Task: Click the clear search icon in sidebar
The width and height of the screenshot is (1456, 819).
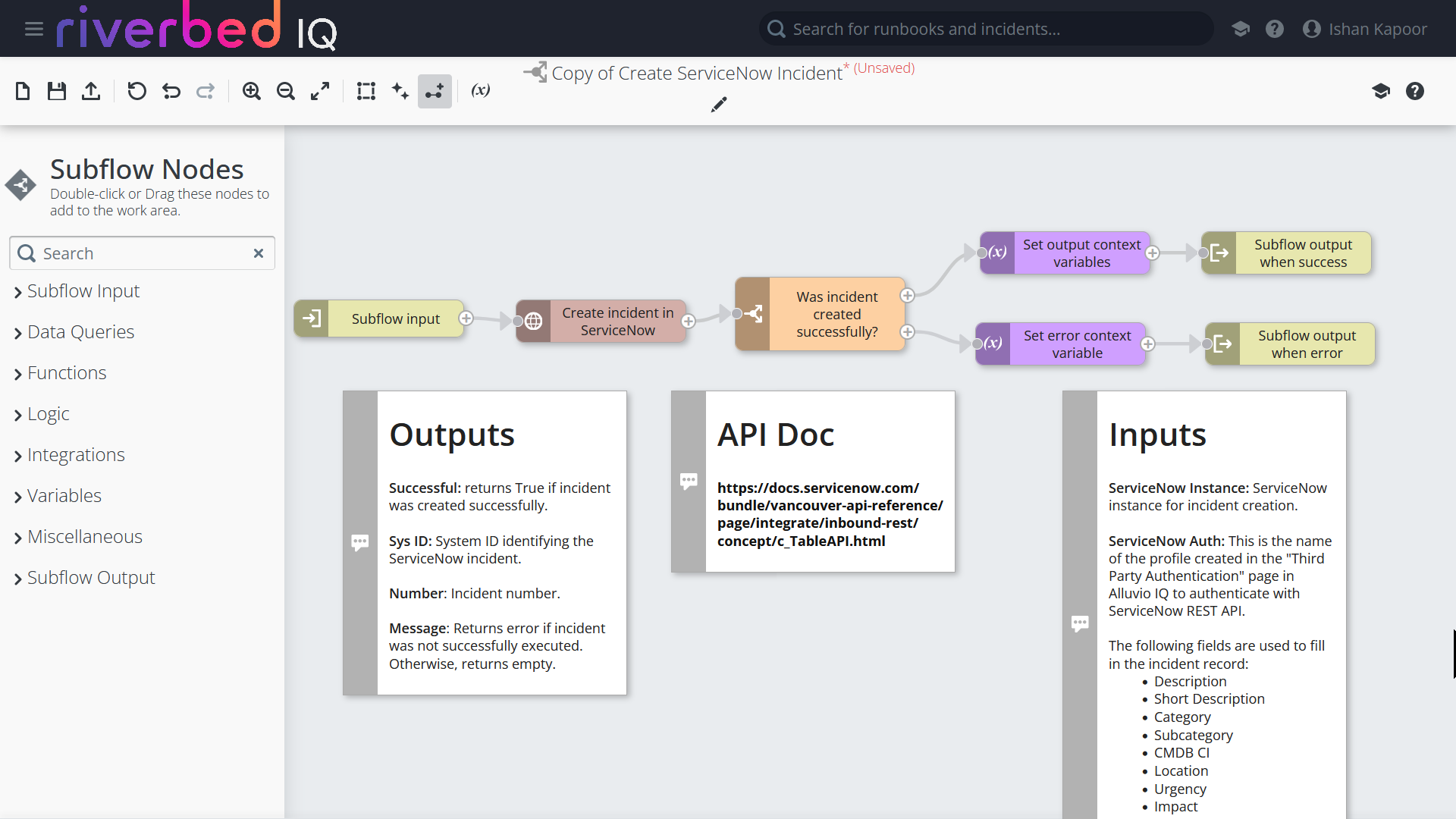Action: click(x=259, y=253)
